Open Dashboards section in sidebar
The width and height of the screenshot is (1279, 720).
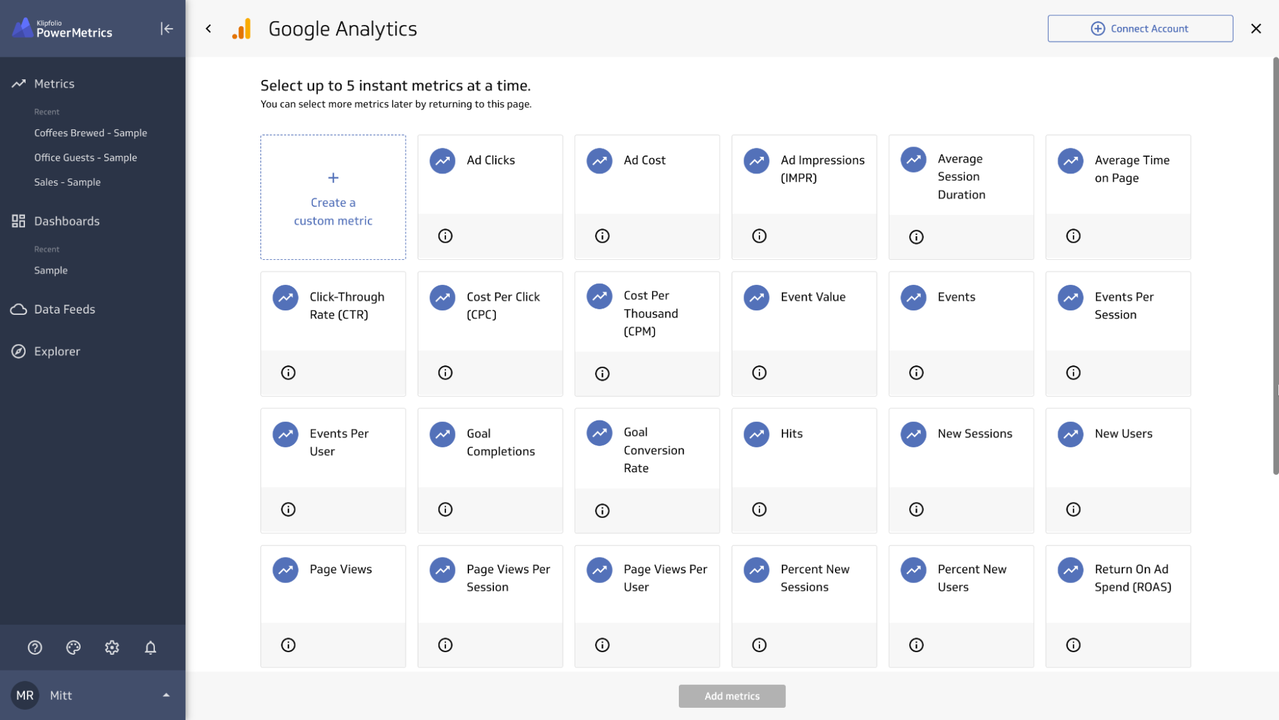tap(66, 221)
